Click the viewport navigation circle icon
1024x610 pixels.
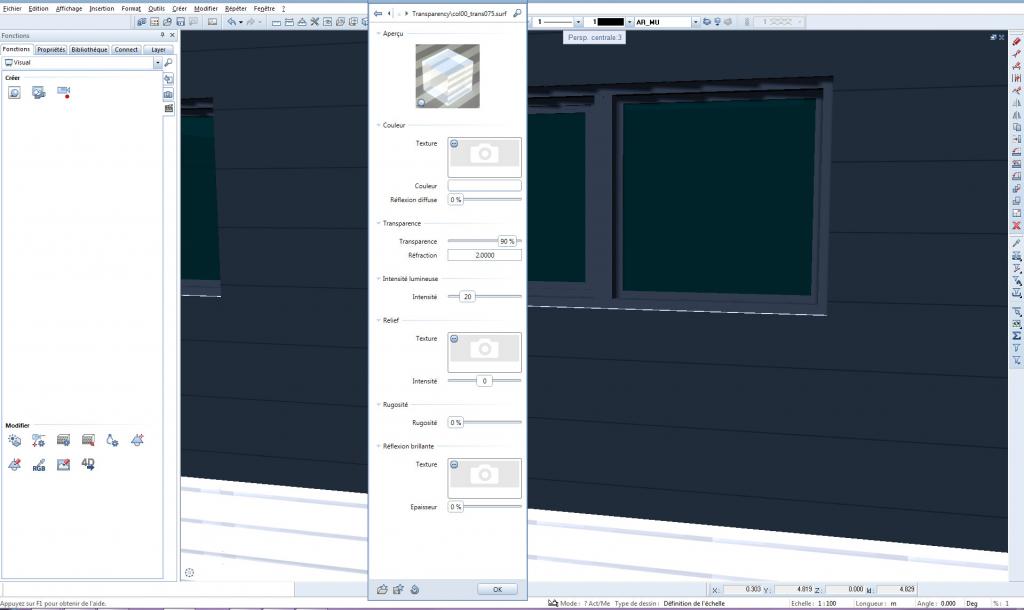pos(189,573)
